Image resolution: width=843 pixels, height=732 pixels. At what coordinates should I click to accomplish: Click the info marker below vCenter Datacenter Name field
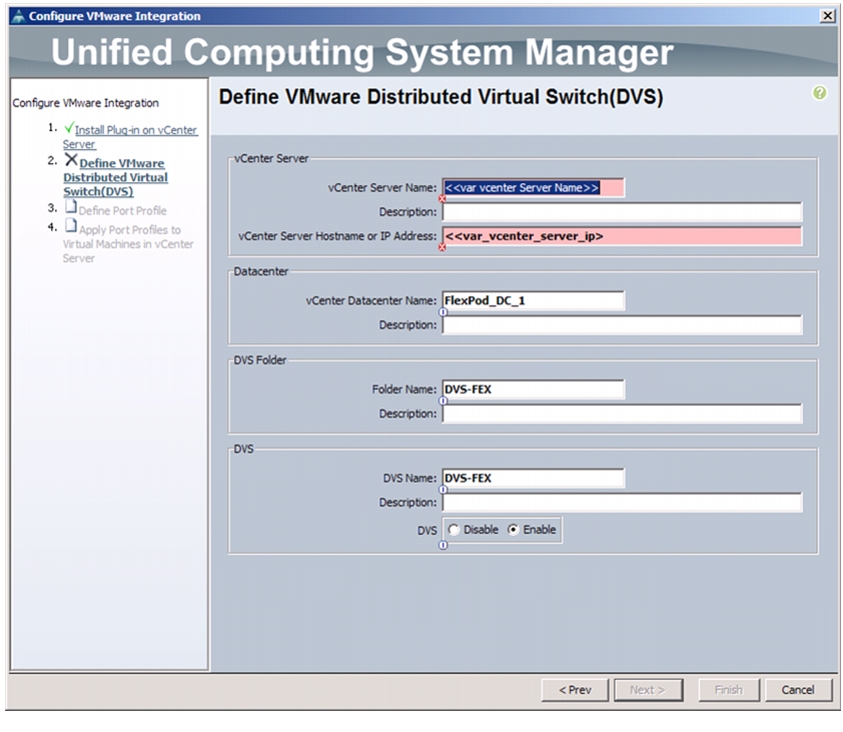tap(443, 312)
